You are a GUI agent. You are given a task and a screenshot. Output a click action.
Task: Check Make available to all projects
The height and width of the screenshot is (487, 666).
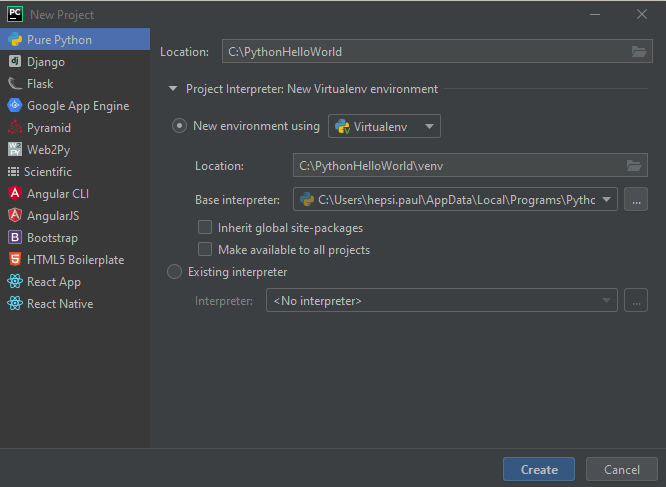tap(205, 250)
